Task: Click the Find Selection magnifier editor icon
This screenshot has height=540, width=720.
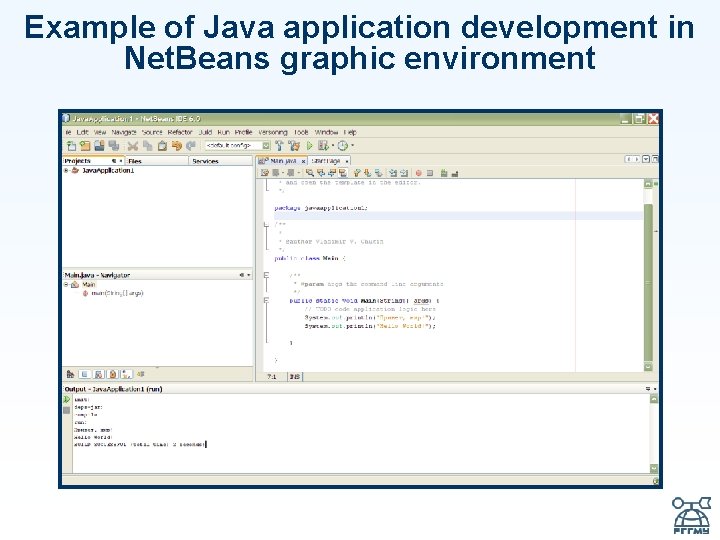Action: click(310, 173)
